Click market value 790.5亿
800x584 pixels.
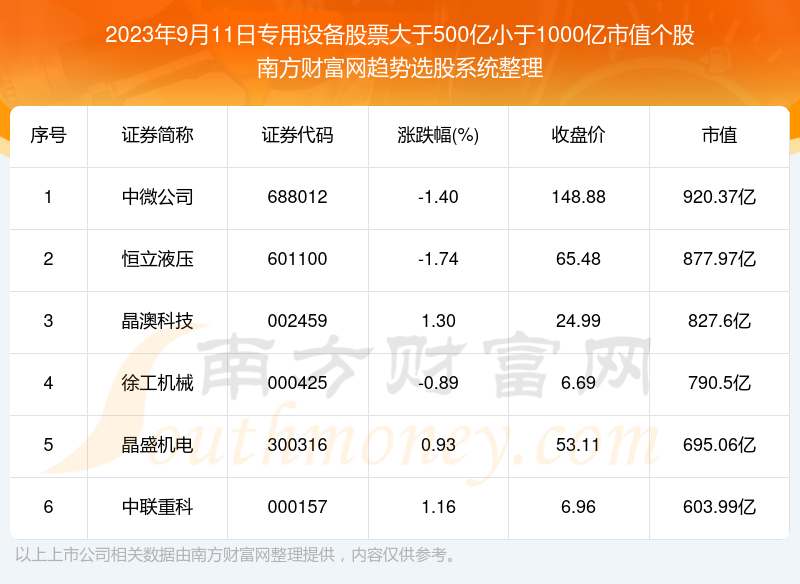click(719, 383)
